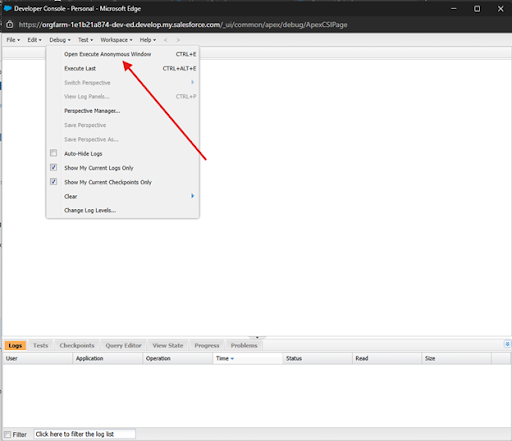Open Change Log Levels dialog
The height and width of the screenshot is (441, 512).
90,210
